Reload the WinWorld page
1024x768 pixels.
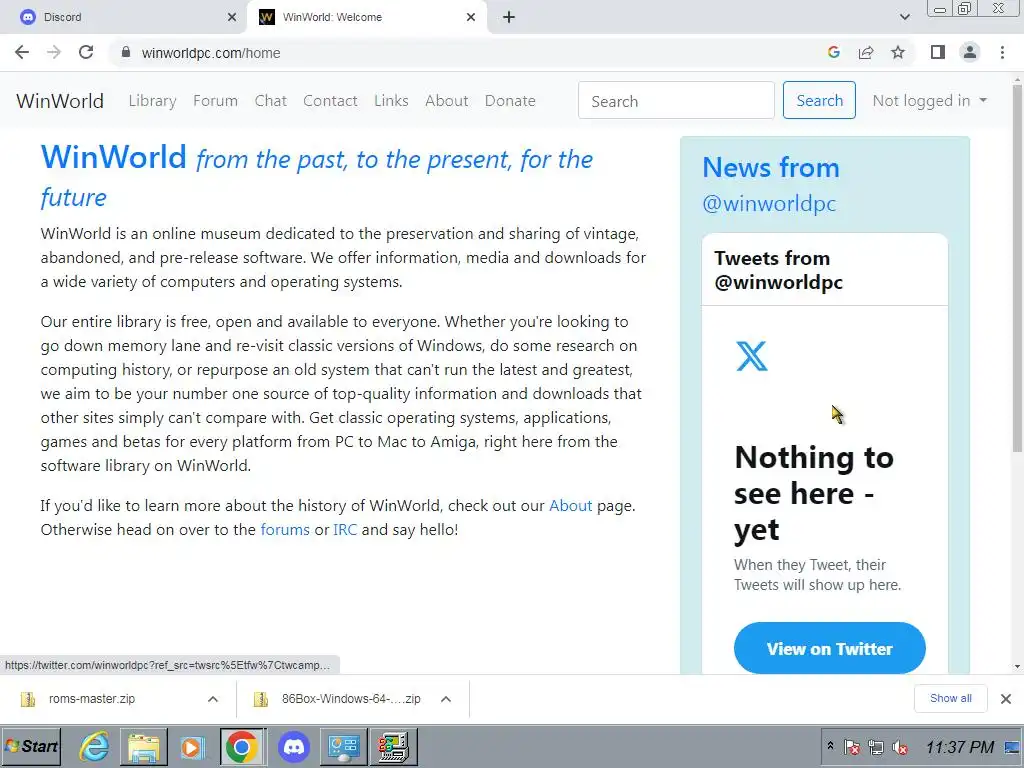(x=86, y=52)
